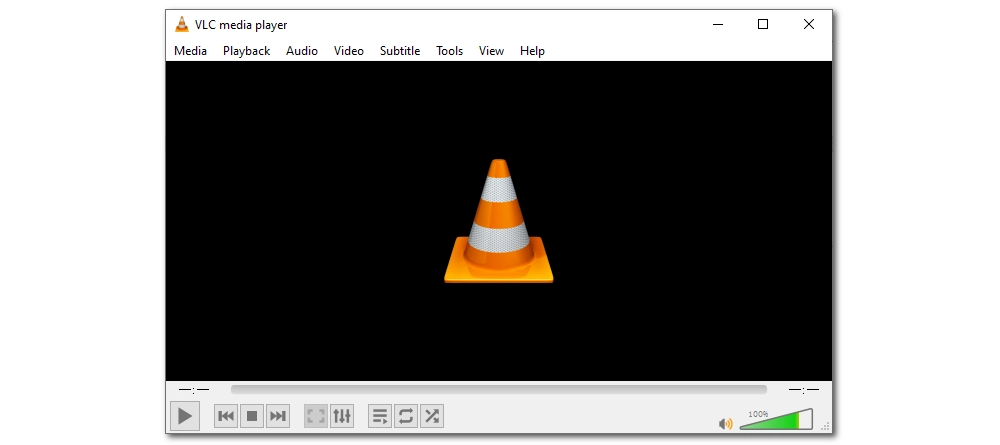Screen dimensions: 1000x445
Task: Click the VLC cone title bar icon
Action: pos(182,25)
